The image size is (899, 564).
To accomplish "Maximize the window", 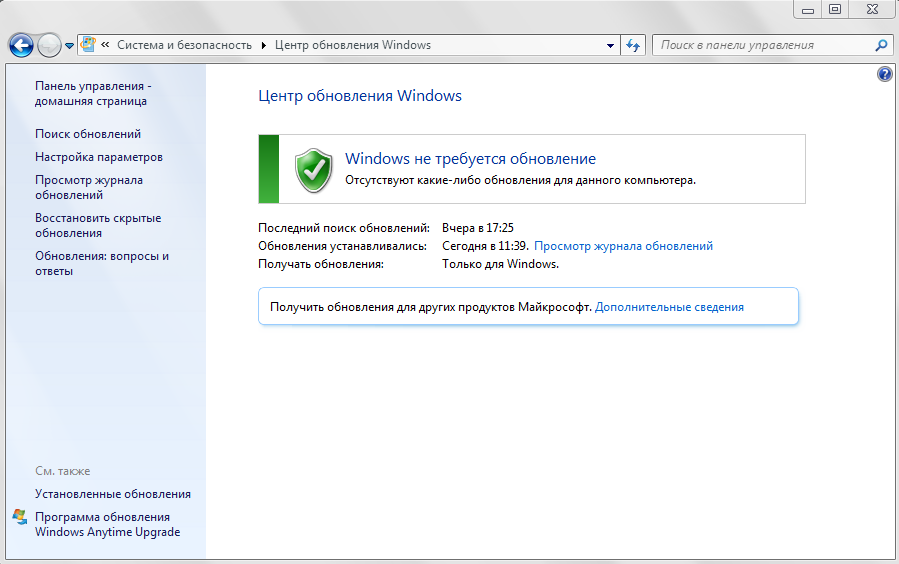I will (x=835, y=10).
